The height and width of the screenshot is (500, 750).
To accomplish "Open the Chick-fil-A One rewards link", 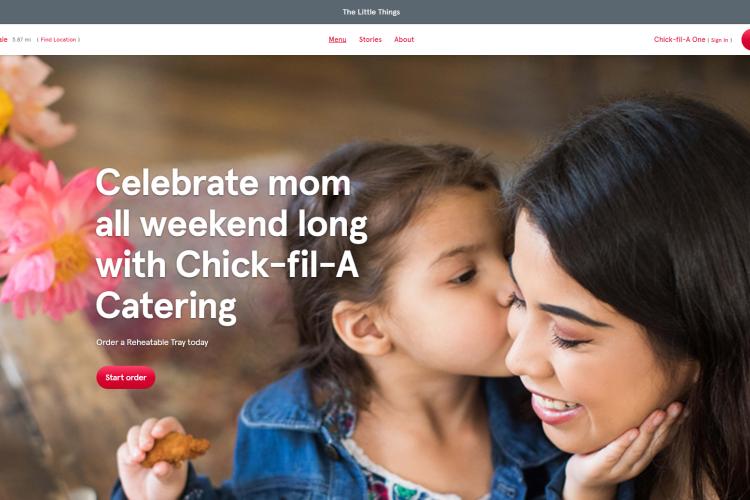I will coord(679,40).
